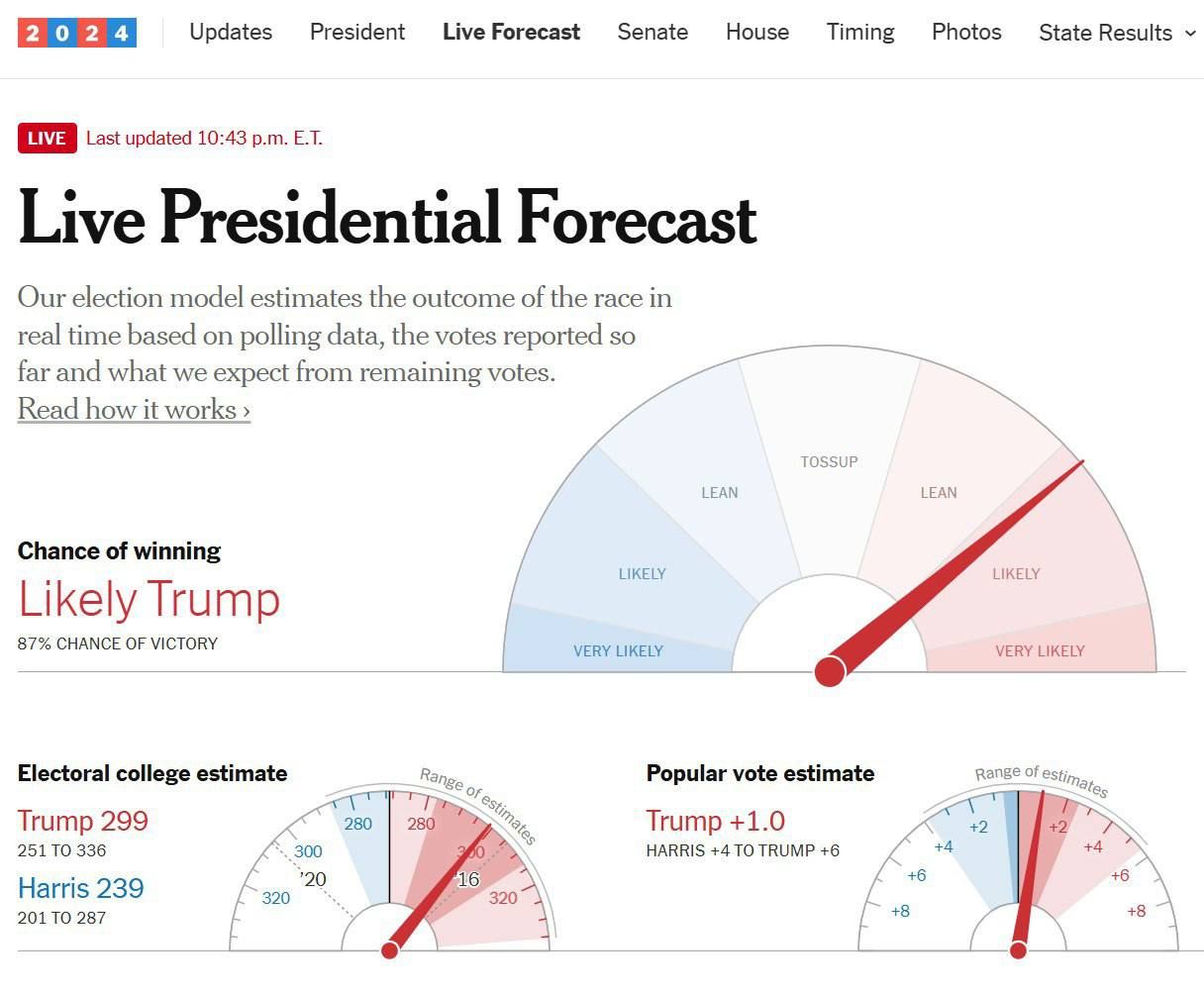Click the '20 marker on electoral gauge
Image resolution: width=1204 pixels, height=990 pixels.
tap(313, 879)
